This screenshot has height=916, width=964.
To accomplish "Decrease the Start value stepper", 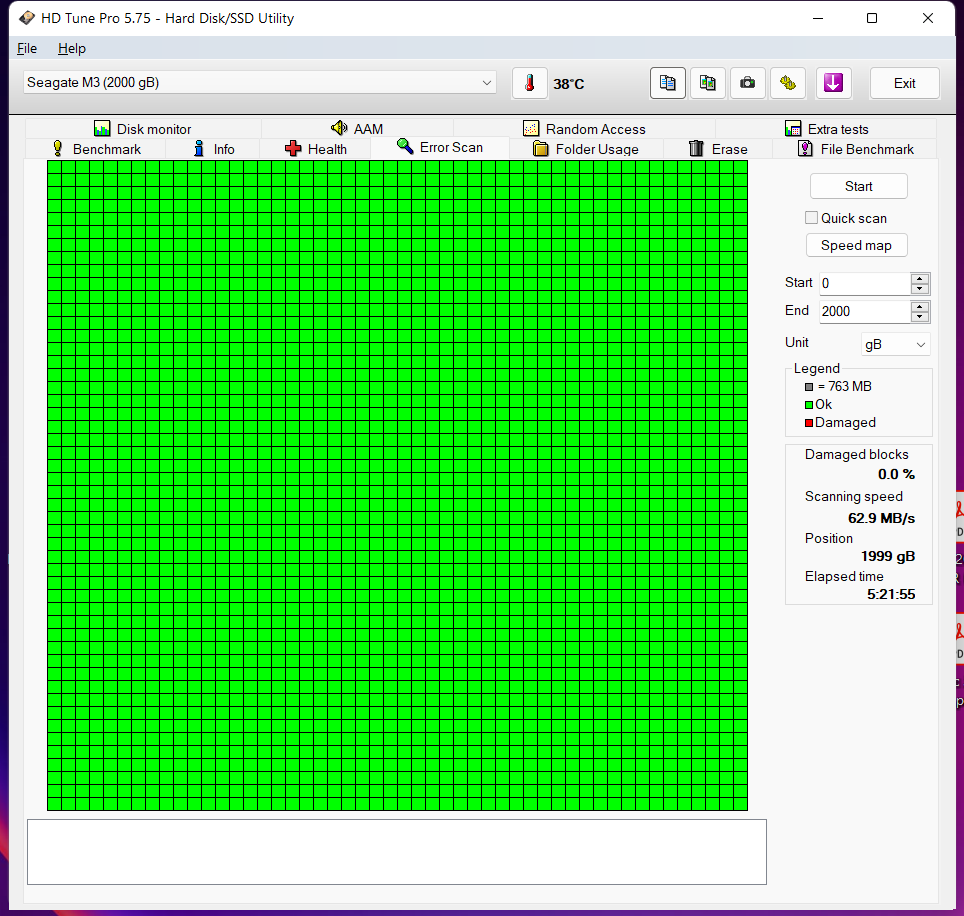I will (x=920, y=289).
